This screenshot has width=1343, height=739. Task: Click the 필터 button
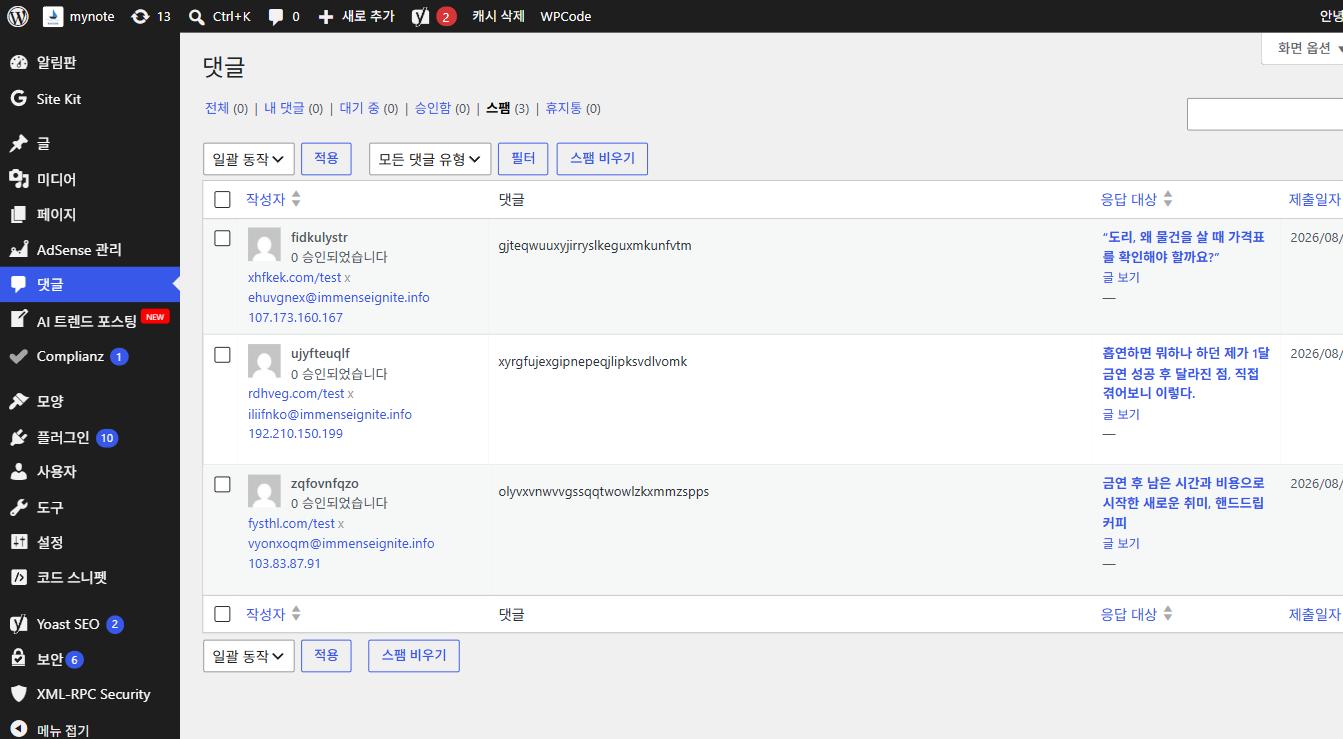[x=523, y=159]
